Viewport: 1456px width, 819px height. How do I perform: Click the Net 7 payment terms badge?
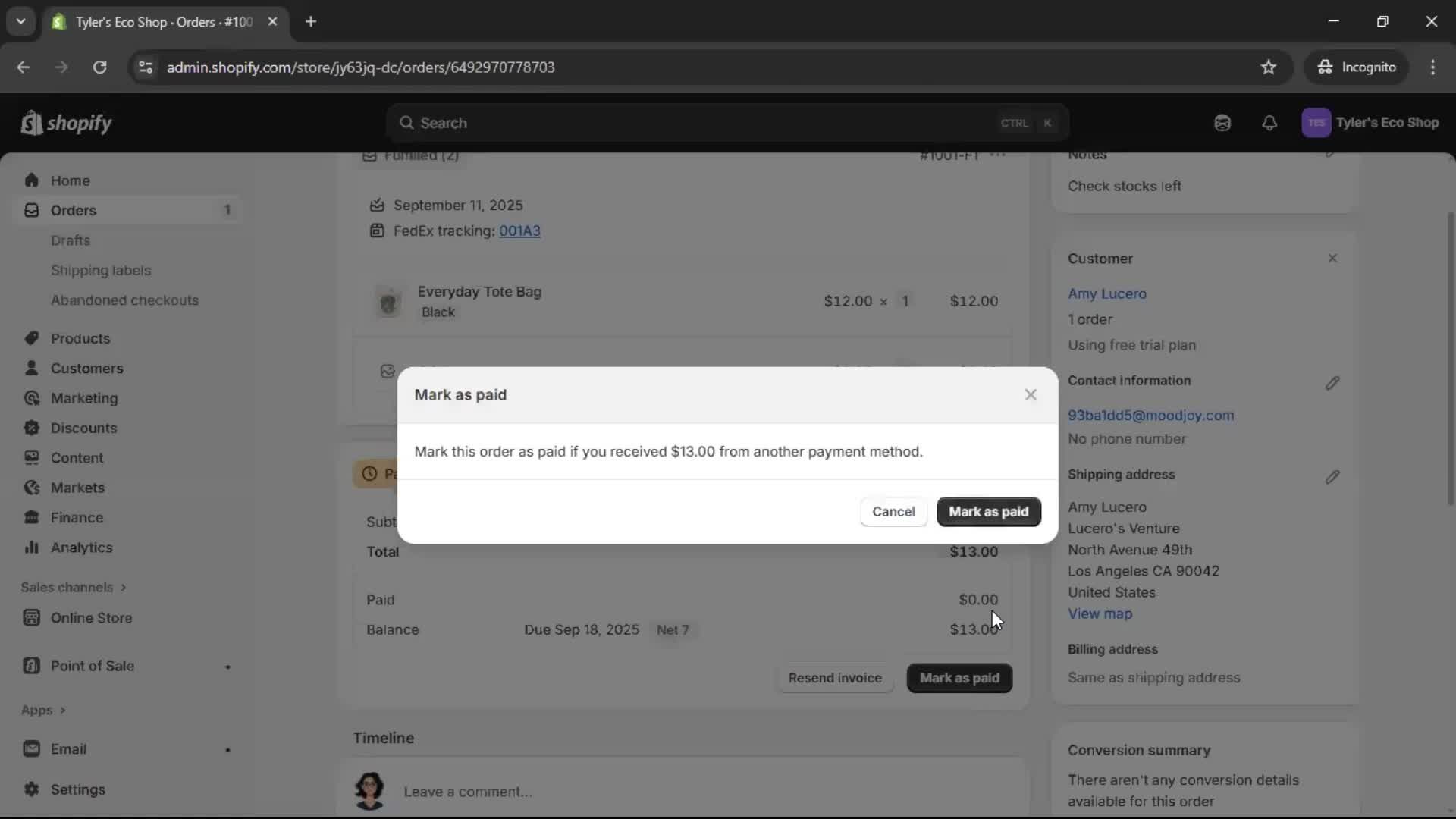click(673, 630)
